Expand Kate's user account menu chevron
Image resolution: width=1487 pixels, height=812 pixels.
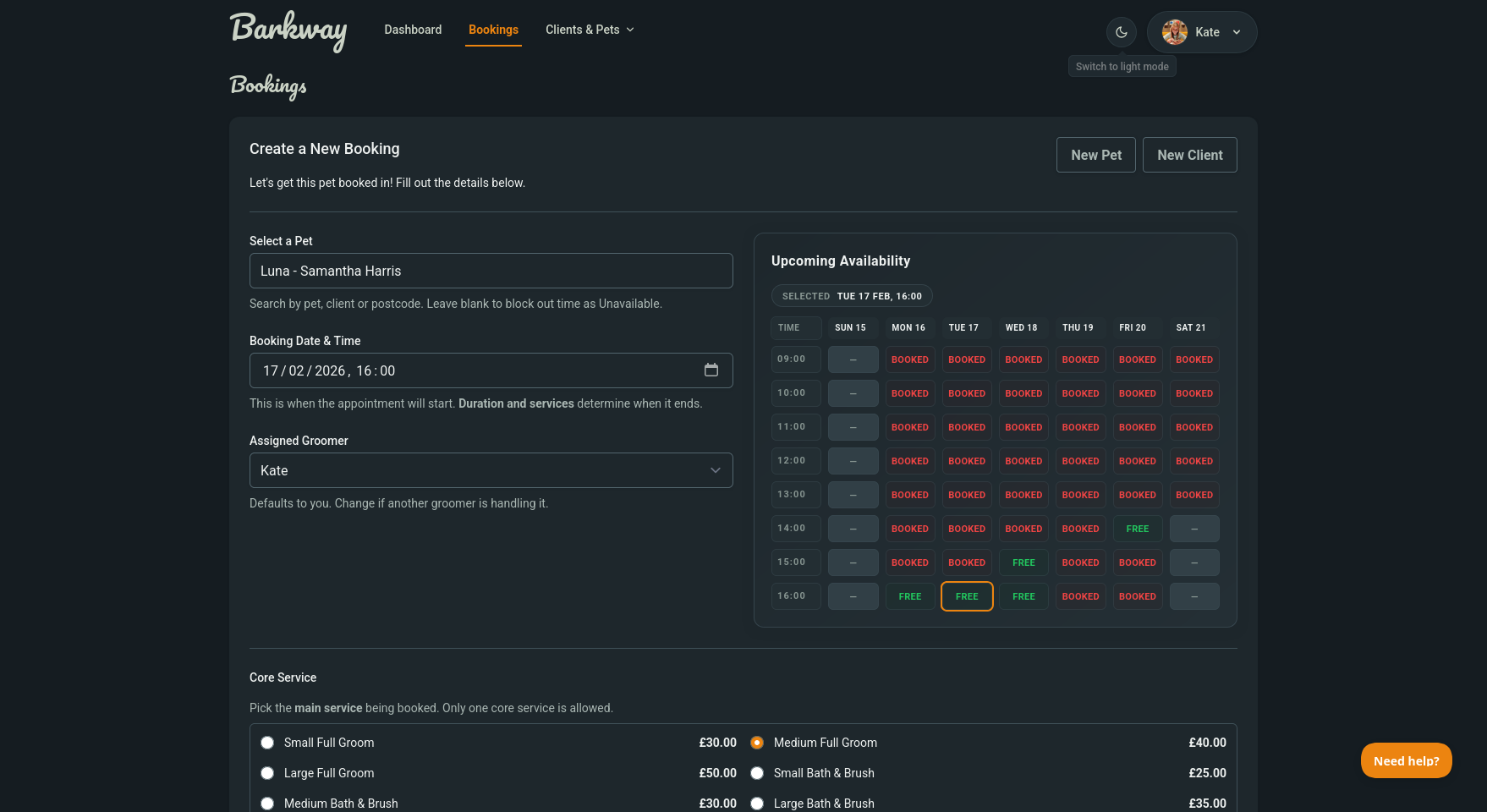pyautogui.click(x=1237, y=32)
